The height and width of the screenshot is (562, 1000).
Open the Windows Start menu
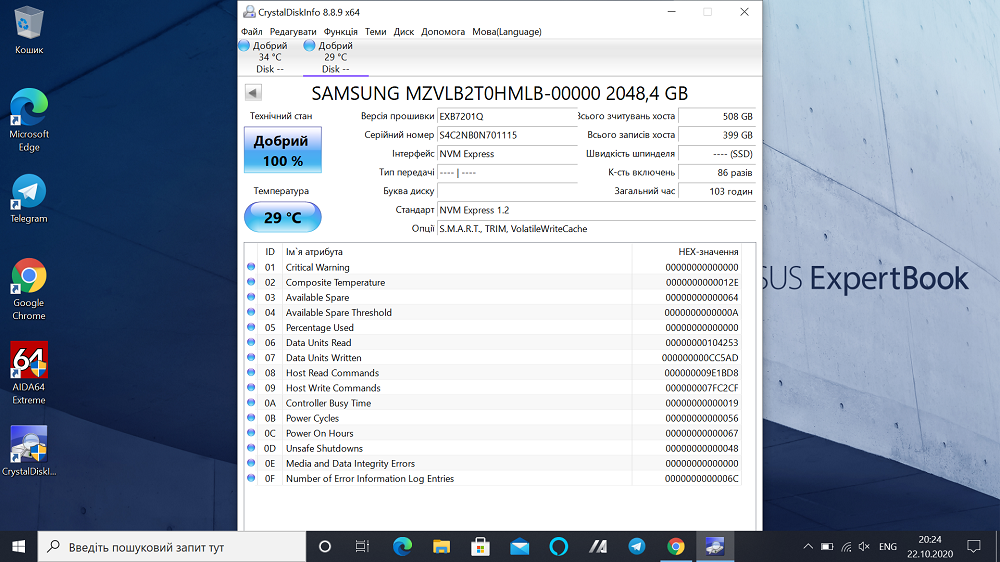click(x=18, y=547)
